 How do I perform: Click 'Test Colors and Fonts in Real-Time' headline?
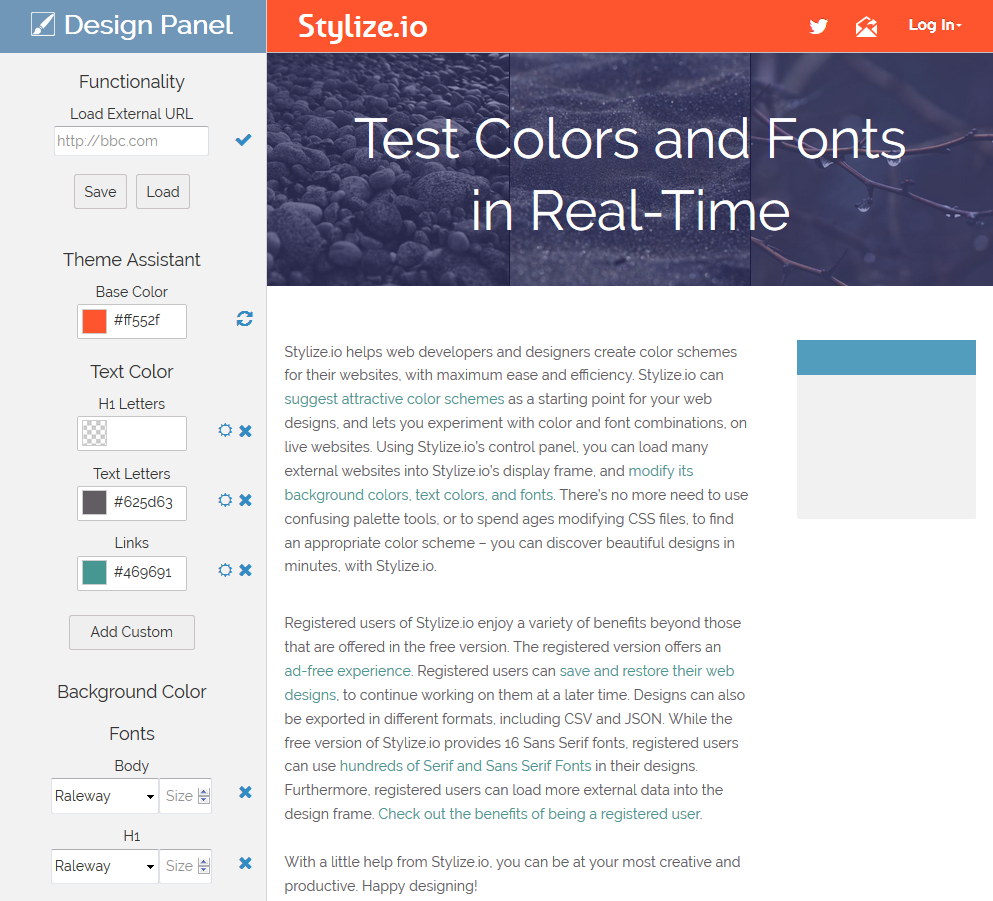click(x=630, y=175)
